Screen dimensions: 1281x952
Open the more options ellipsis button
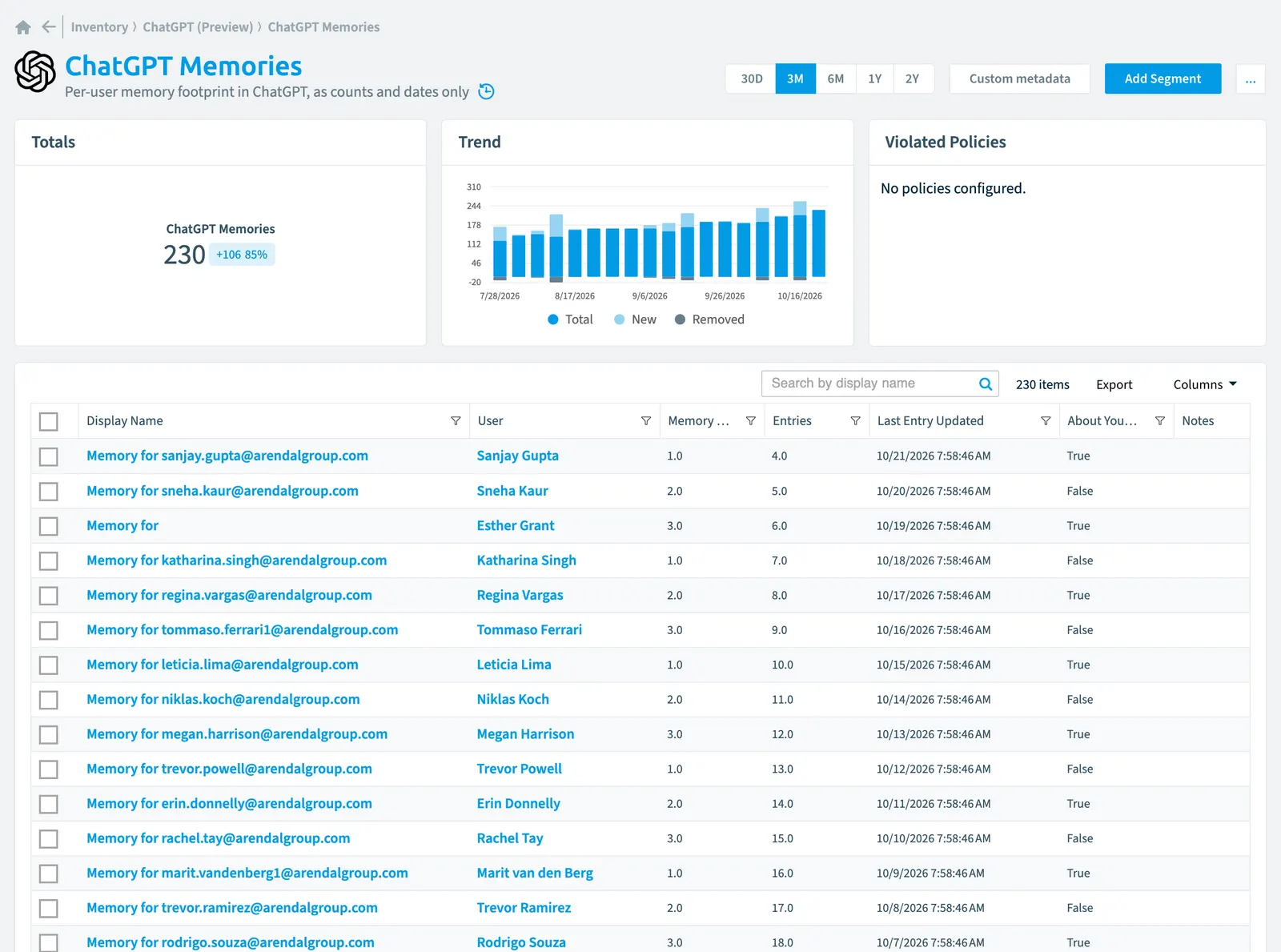[x=1251, y=78]
